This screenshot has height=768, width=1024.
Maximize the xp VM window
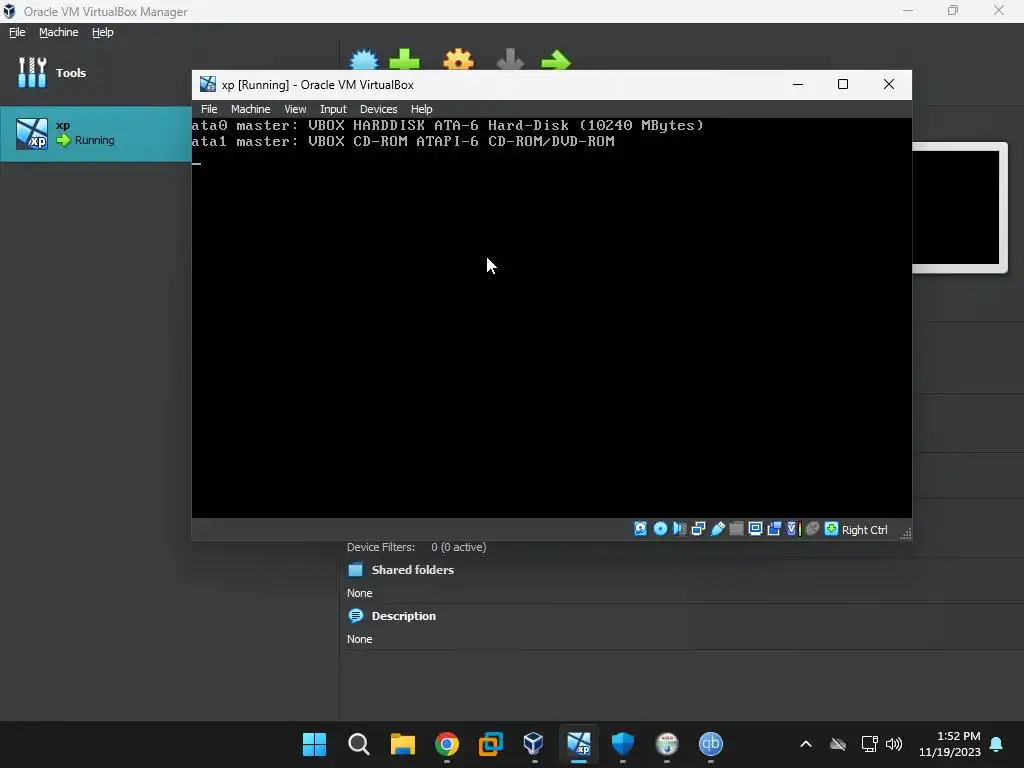843,84
